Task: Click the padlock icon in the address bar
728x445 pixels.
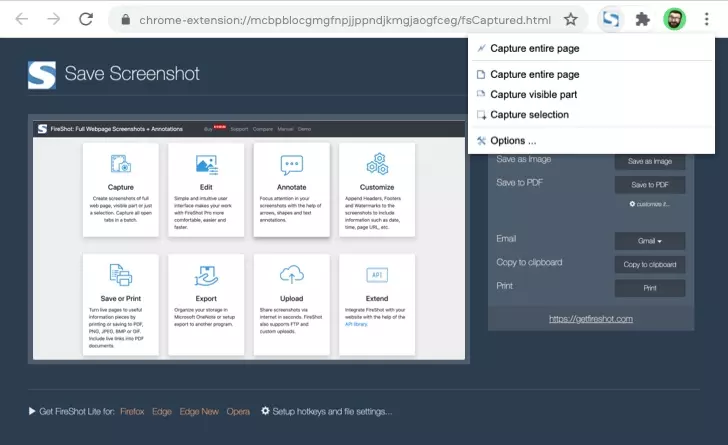Action: click(125, 20)
